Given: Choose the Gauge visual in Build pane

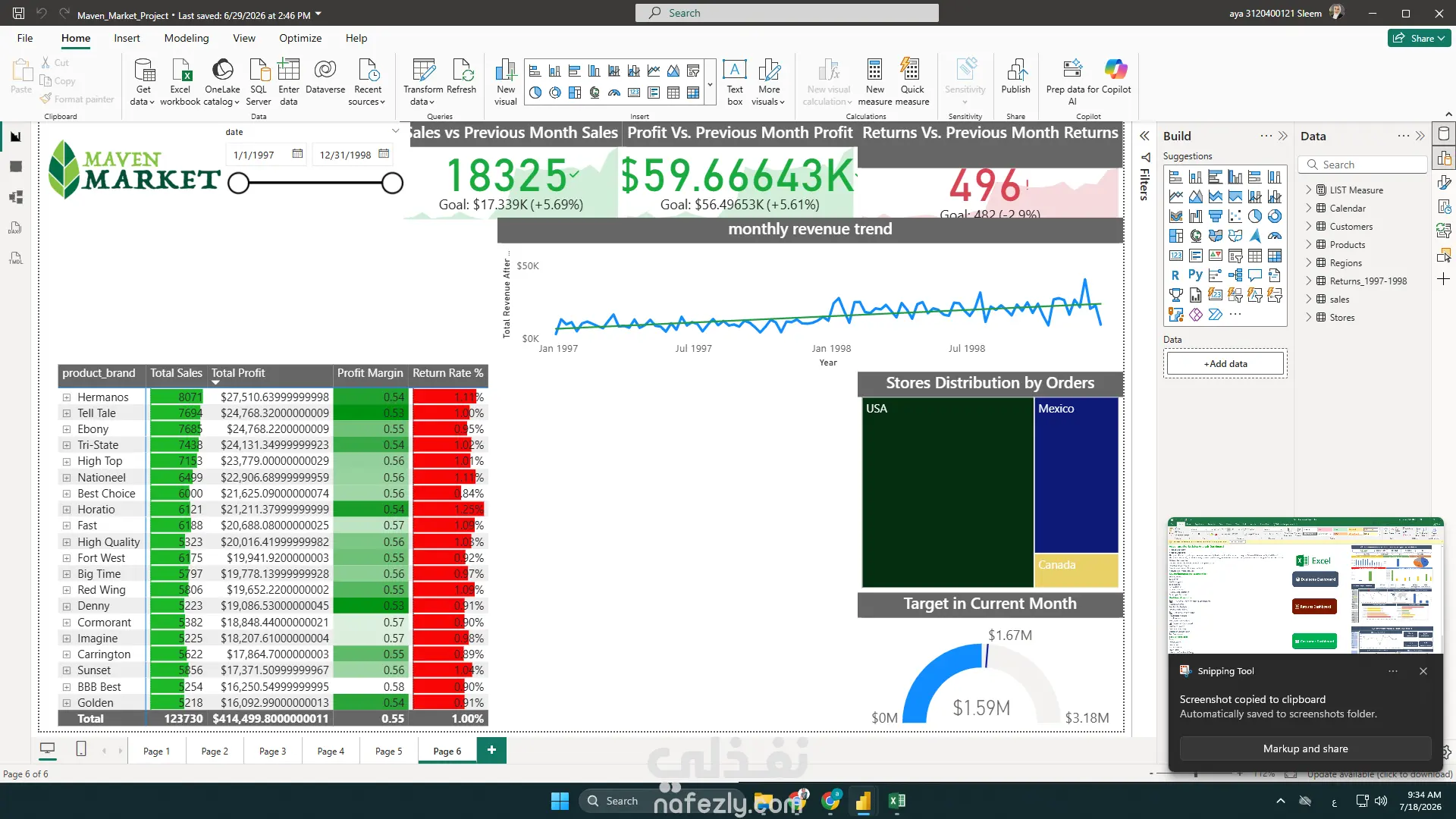Looking at the screenshot, I should pyautogui.click(x=1275, y=236).
